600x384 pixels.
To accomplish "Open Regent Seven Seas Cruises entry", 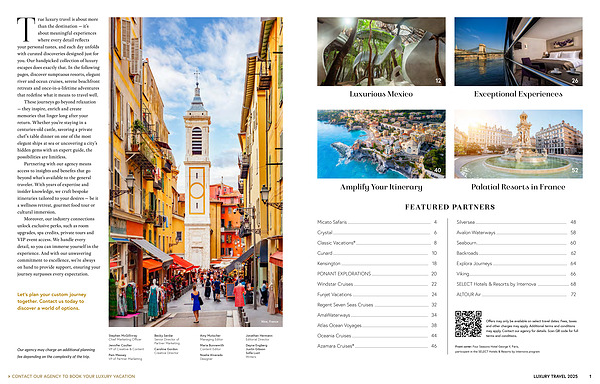I will (377, 305).
